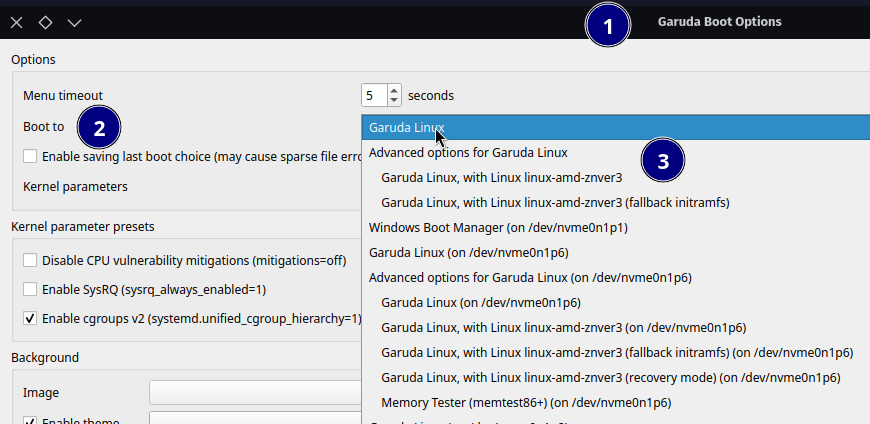Select recovery mode (on /dev/nvme0n1p6) entry
Image resolution: width=870 pixels, height=424 pixels.
(x=616, y=377)
